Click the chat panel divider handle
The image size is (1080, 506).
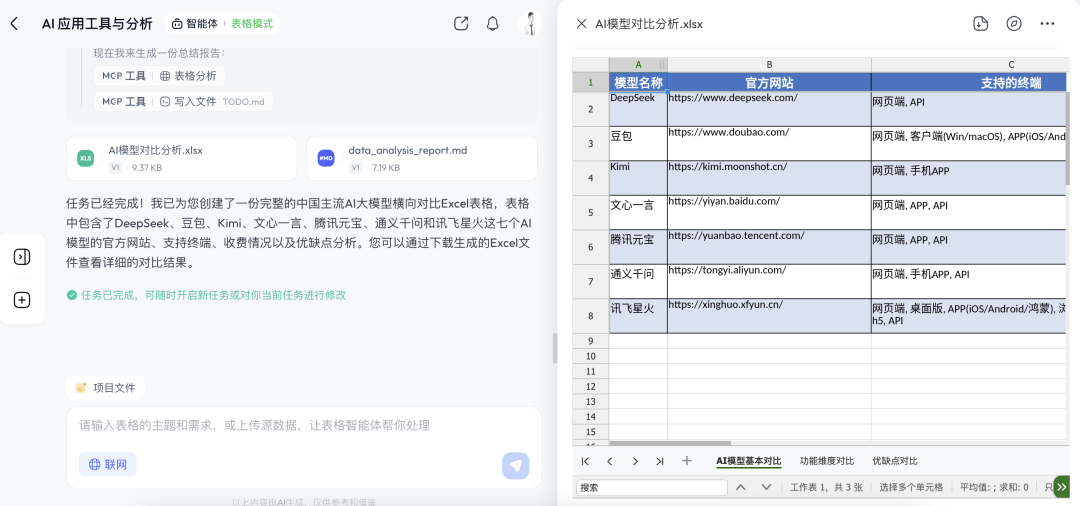[x=554, y=348]
